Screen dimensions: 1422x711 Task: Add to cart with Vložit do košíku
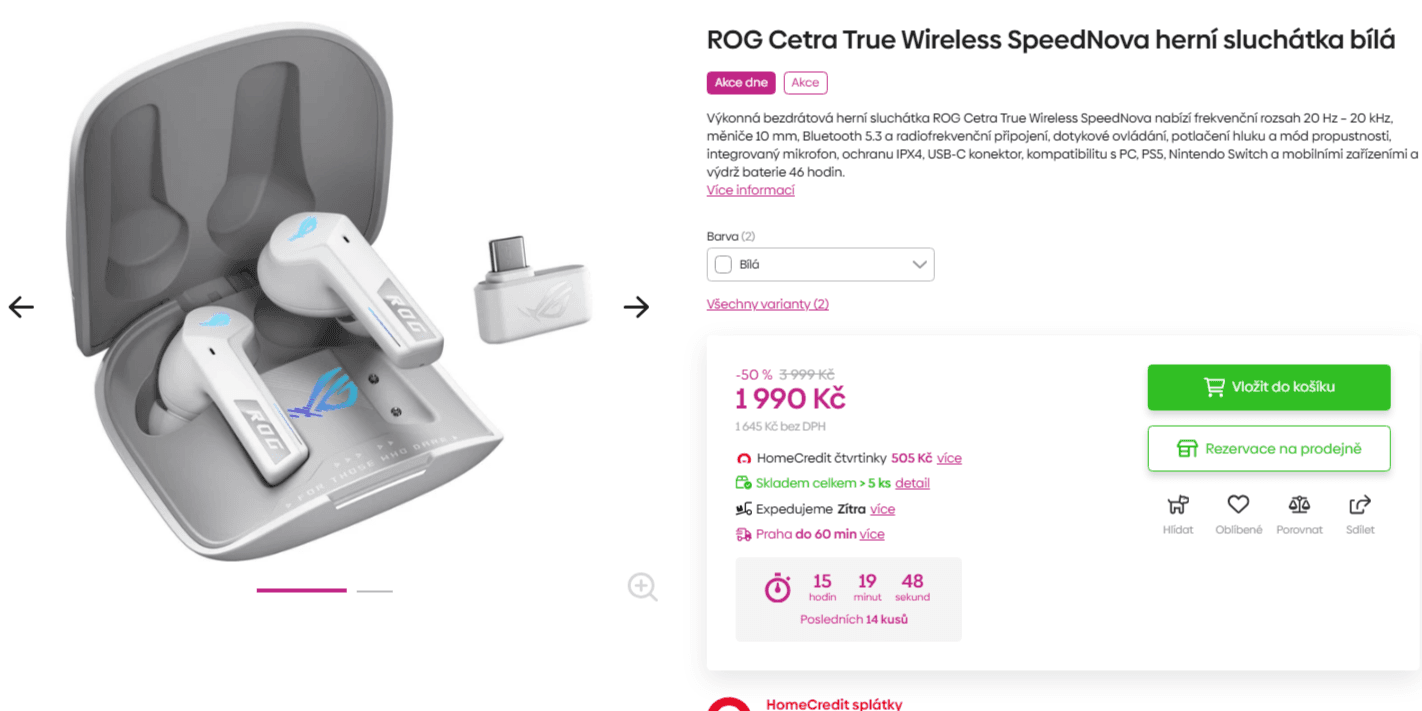point(1268,387)
